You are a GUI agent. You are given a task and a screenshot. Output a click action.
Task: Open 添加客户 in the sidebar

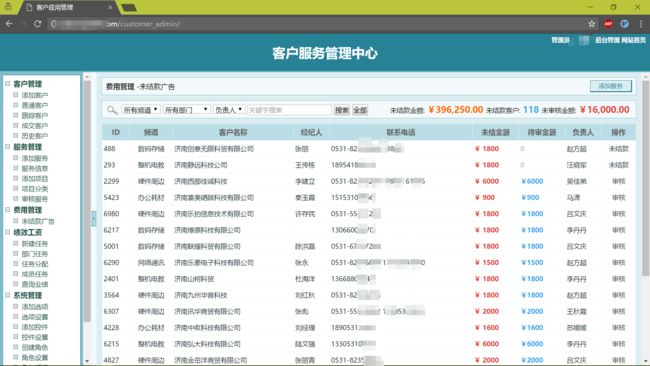(35, 95)
